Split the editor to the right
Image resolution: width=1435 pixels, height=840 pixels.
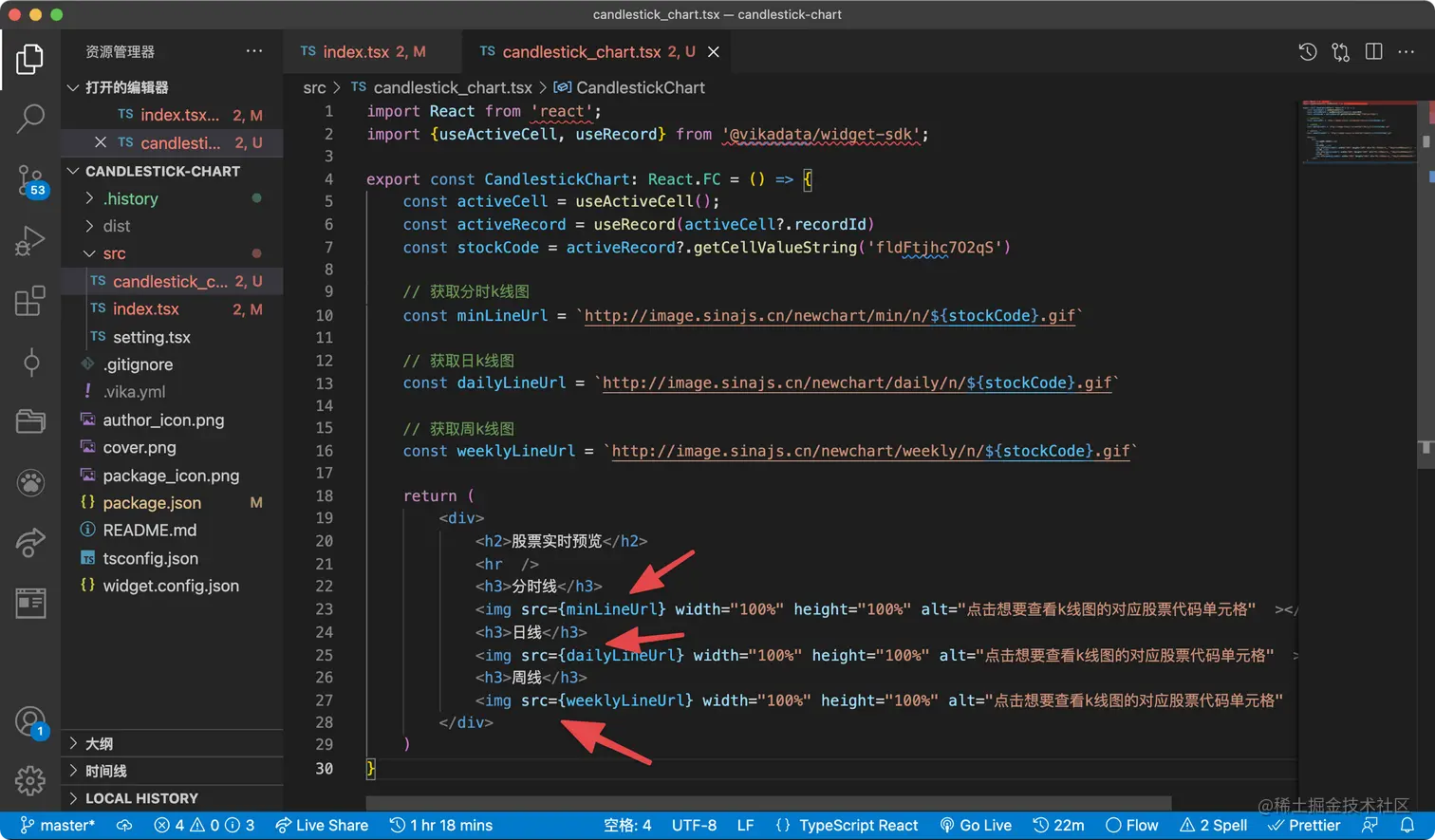tap(1373, 51)
